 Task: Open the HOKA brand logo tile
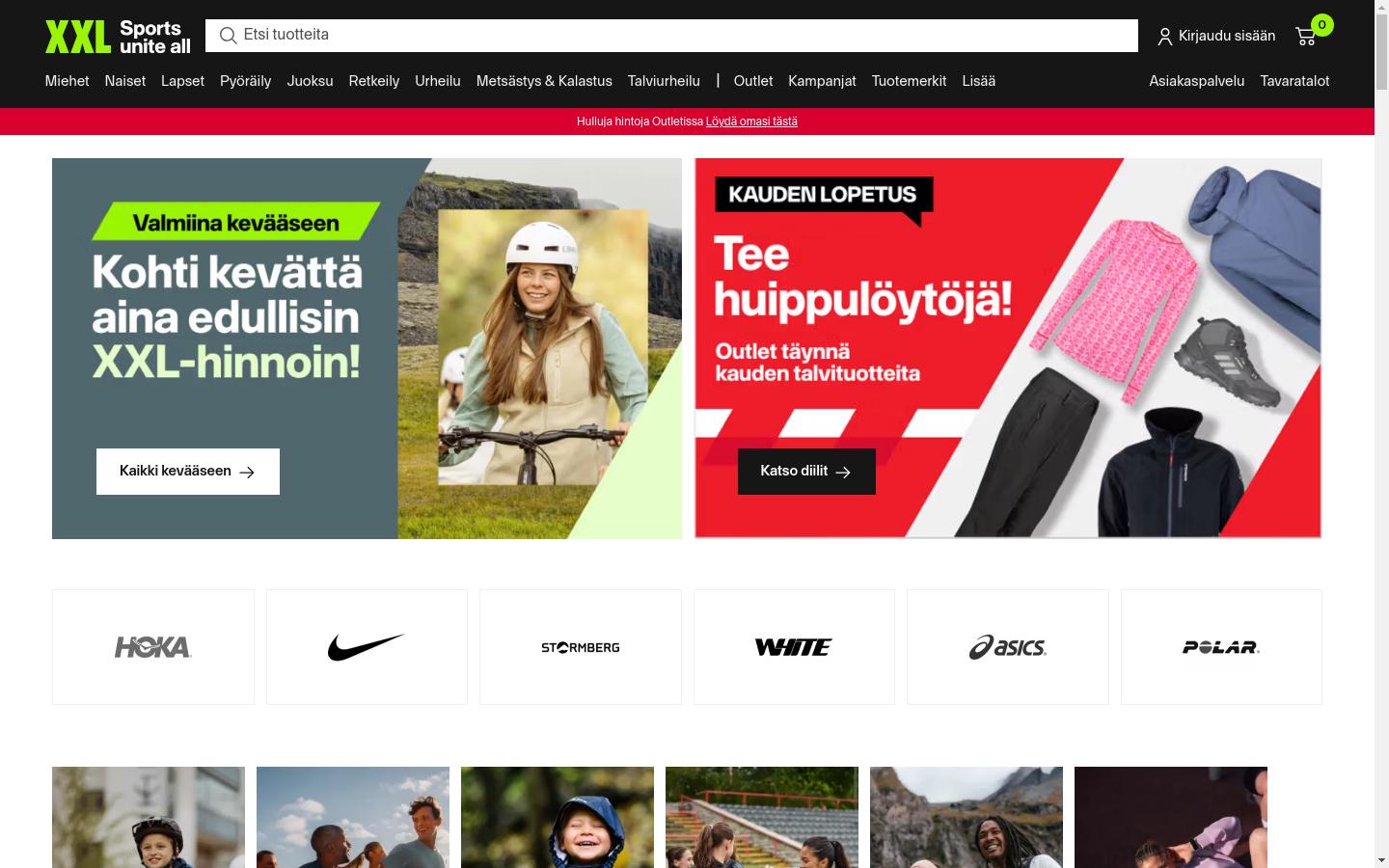click(153, 647)
